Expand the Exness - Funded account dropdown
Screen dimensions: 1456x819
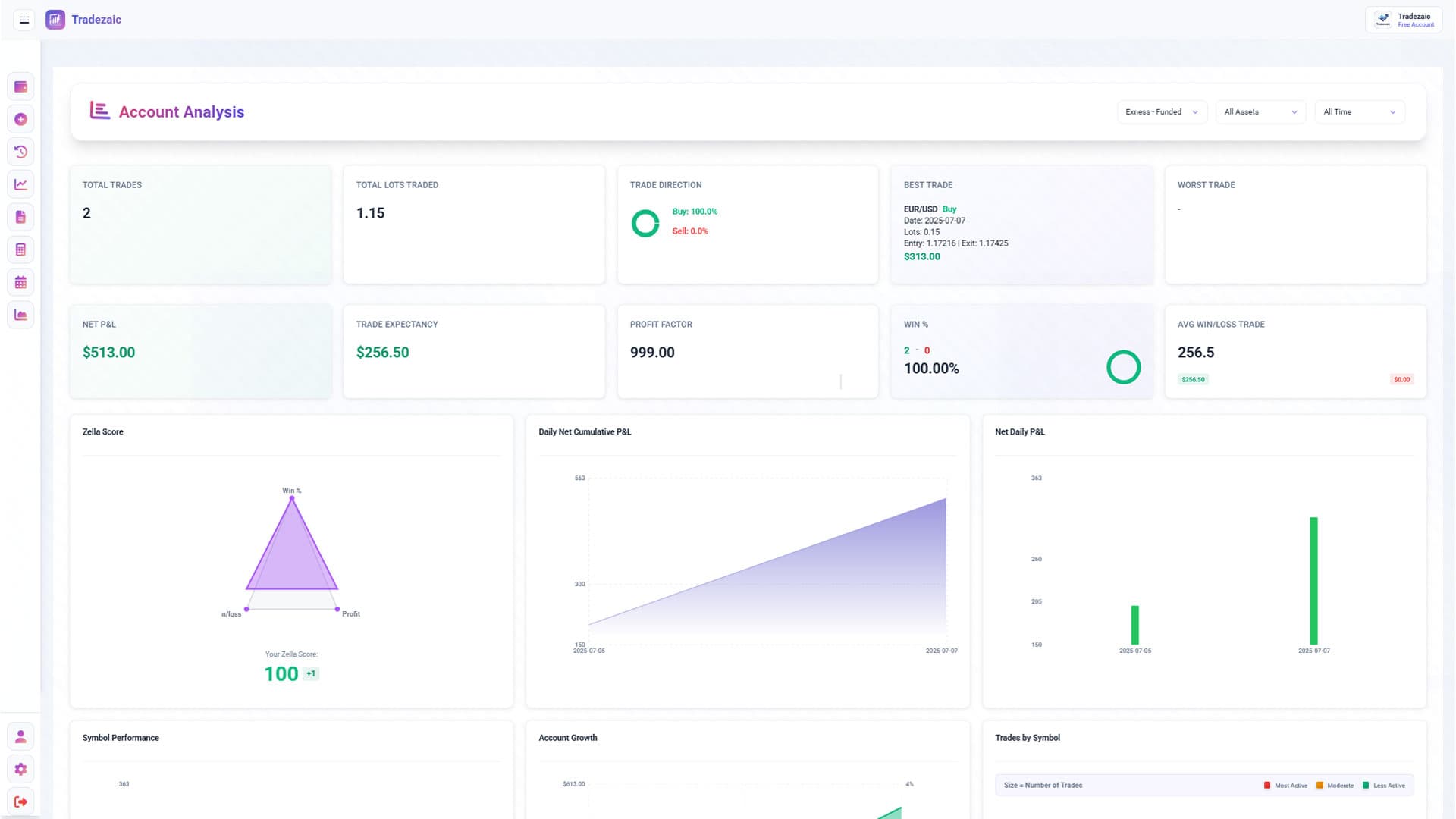click(x=1162, y=111)
